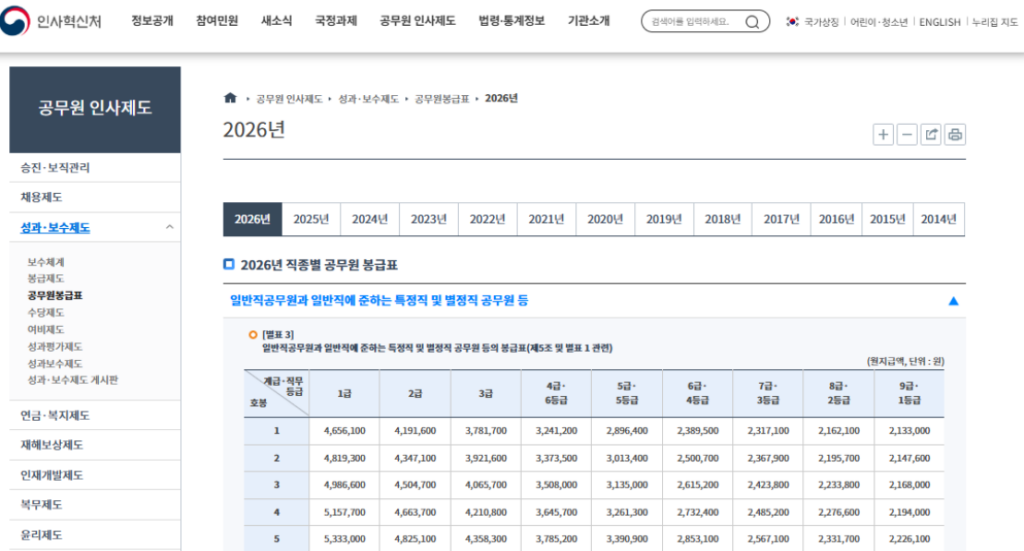Print page using printer icon

pos(955,135)
